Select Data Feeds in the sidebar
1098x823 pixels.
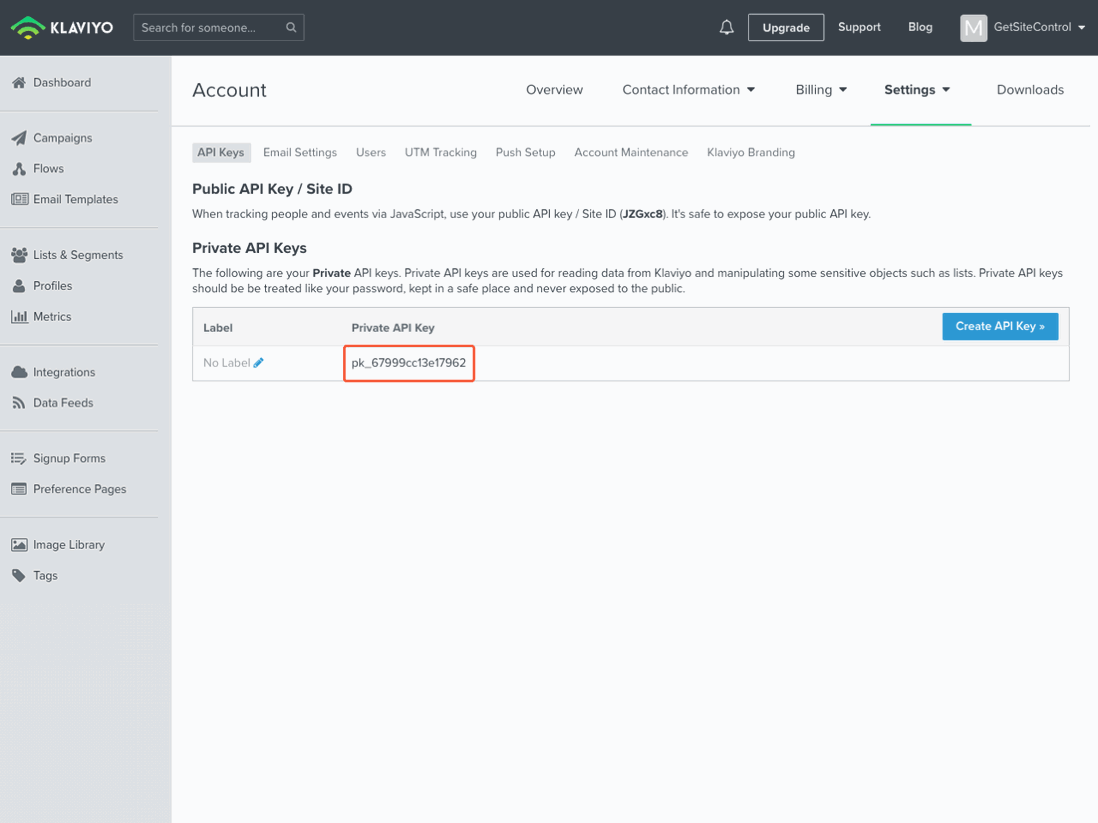pos(63,402)
